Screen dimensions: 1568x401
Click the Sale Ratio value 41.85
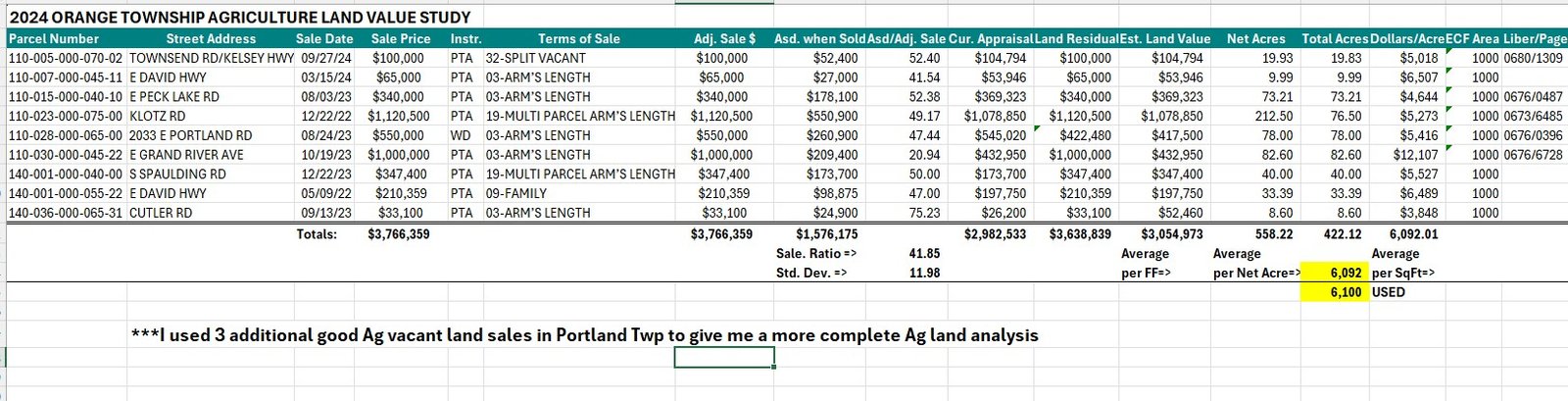tap(924, 254)
